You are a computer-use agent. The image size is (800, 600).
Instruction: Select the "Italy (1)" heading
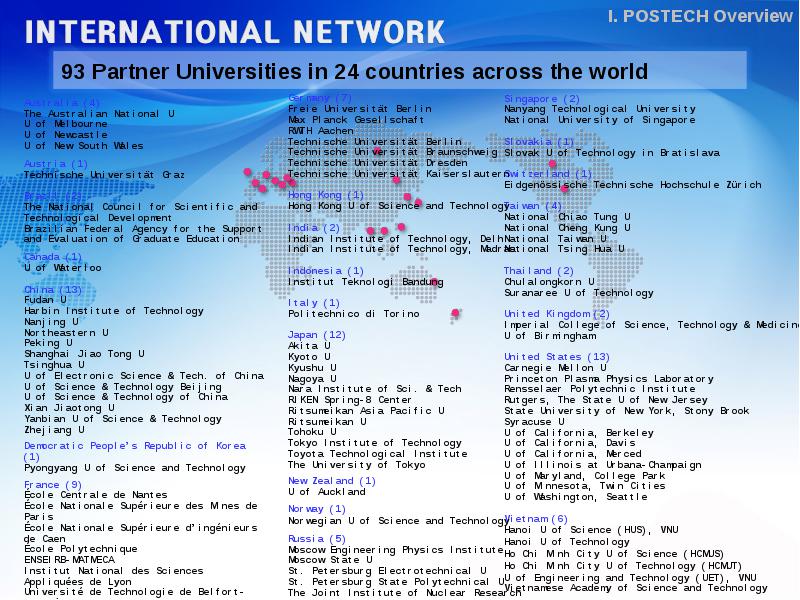pos(314,303)
